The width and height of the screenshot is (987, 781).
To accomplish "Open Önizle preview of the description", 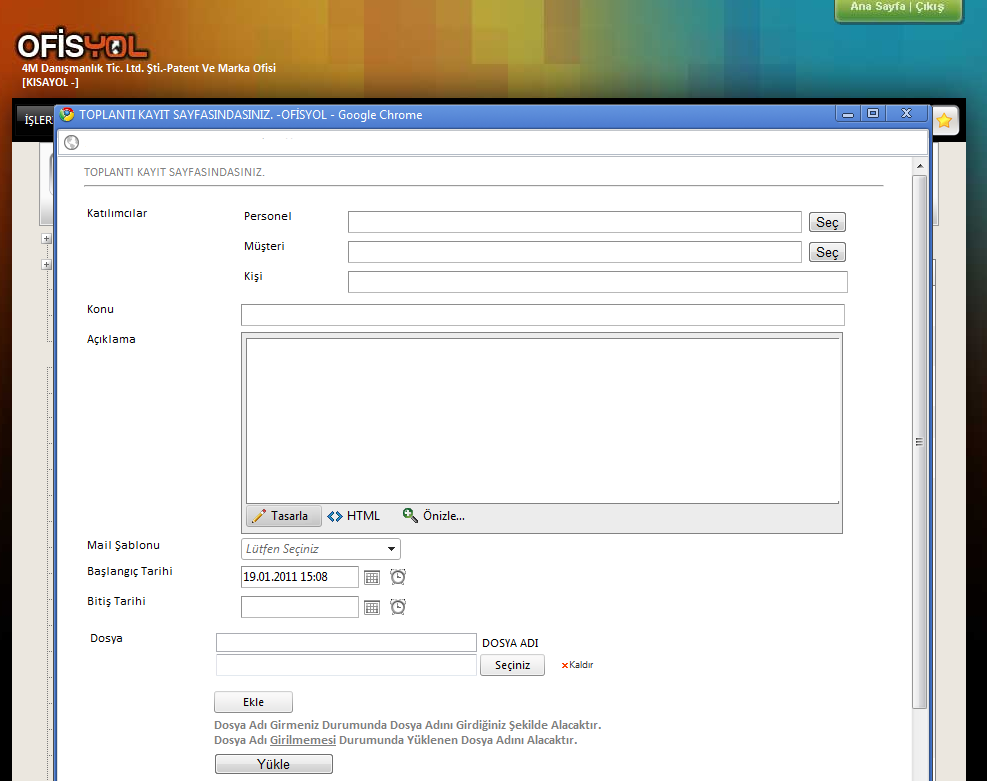I will pyautogui.click(x=434, y=516).
